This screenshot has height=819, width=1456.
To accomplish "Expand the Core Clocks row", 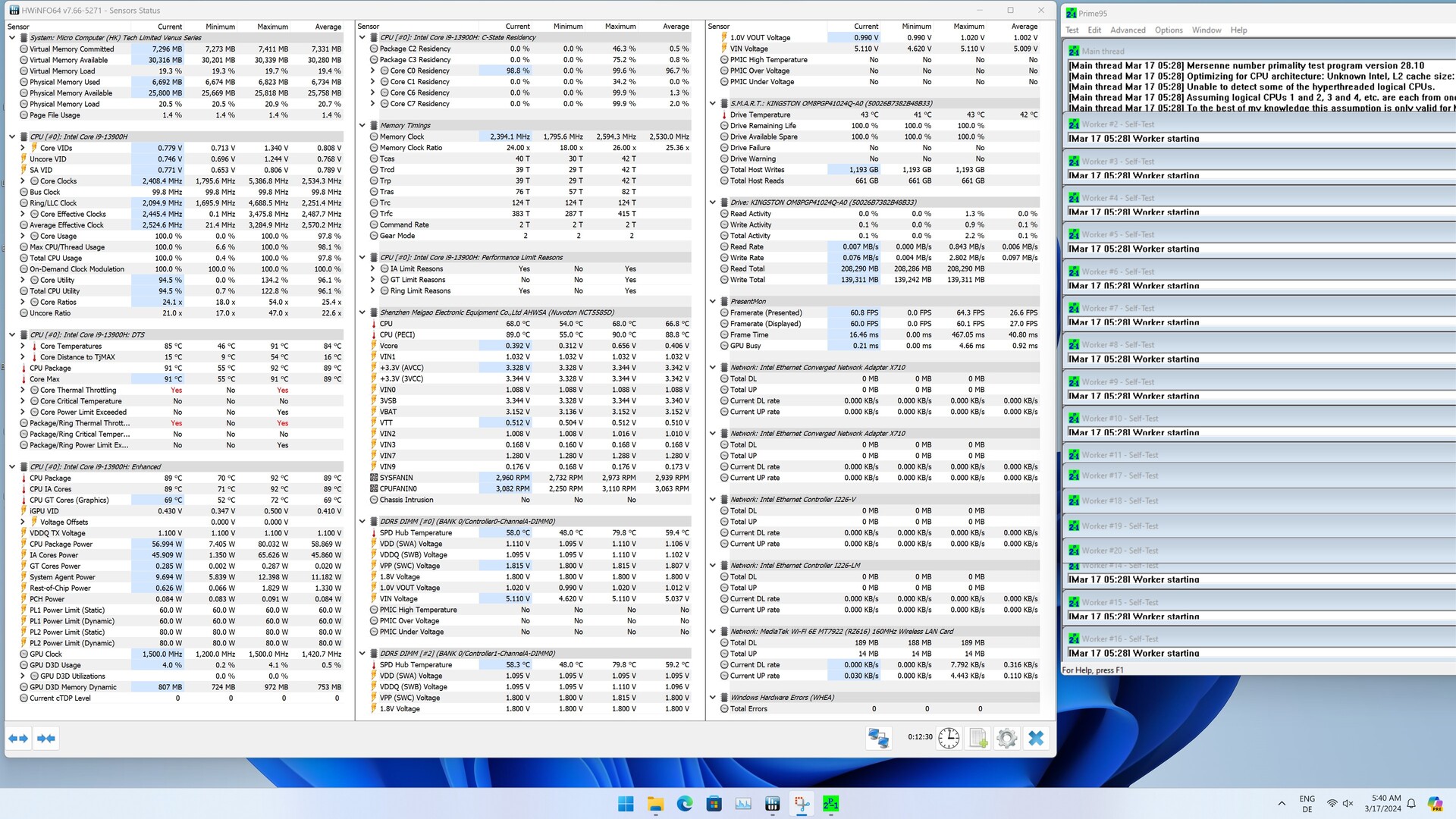I will coord(23,181).
